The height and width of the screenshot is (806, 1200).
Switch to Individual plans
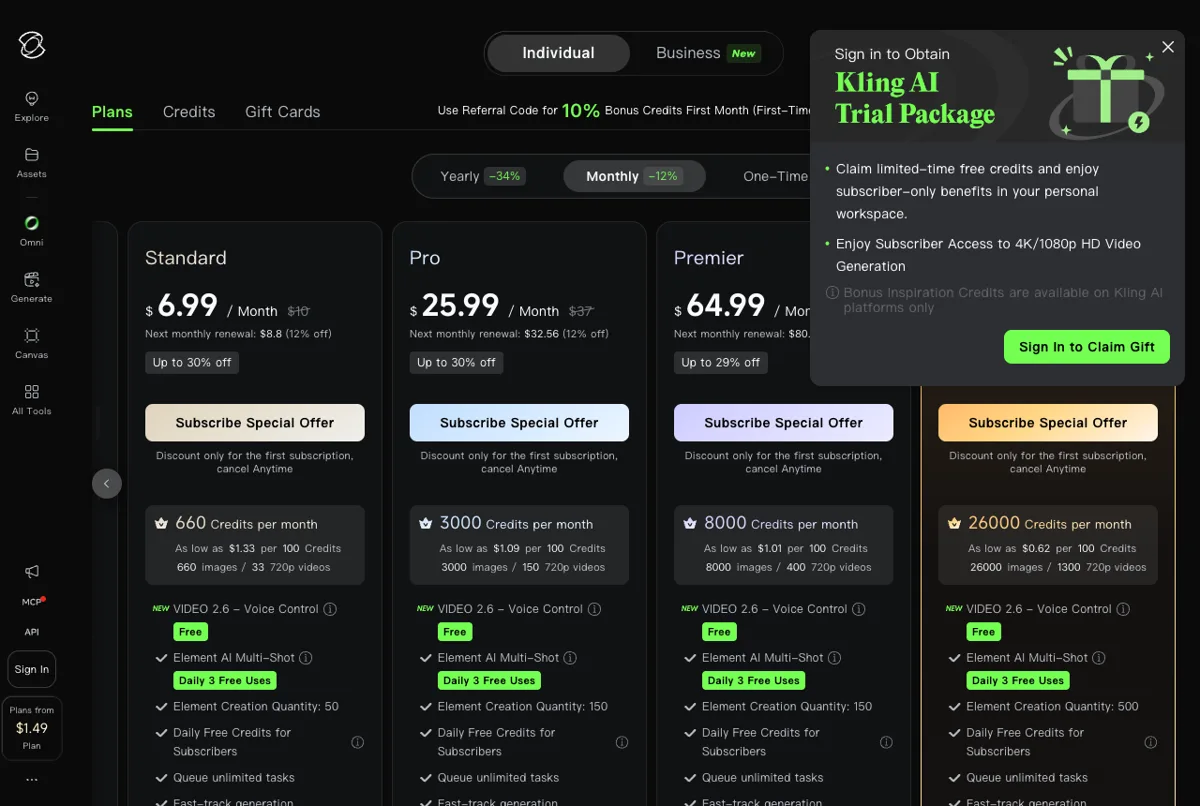(x=558, y=53)
